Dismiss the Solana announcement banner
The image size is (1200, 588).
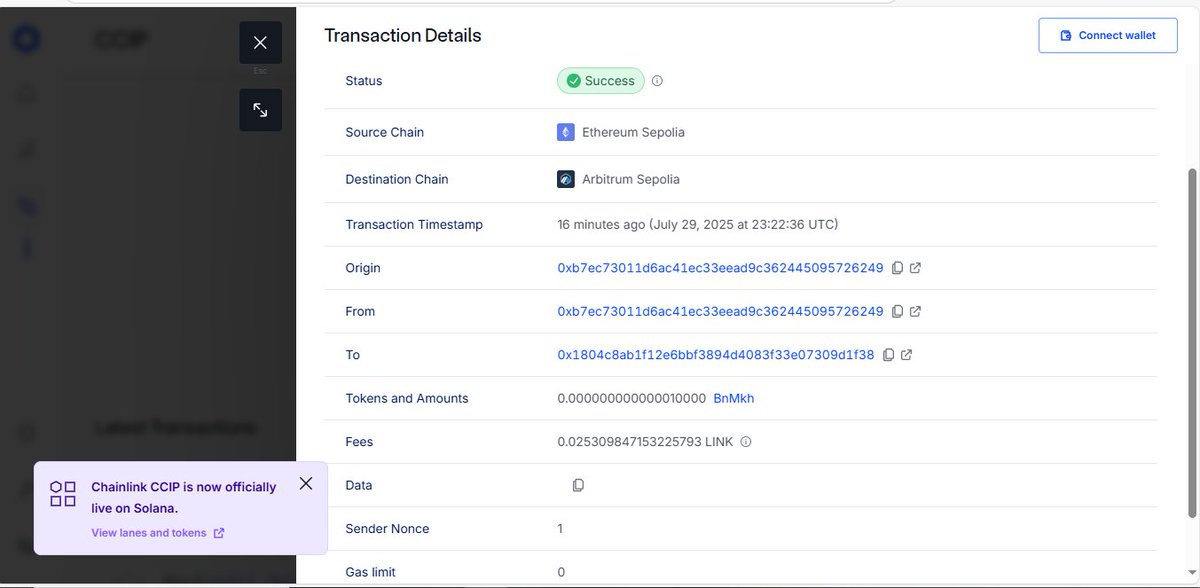pos(306,483)
